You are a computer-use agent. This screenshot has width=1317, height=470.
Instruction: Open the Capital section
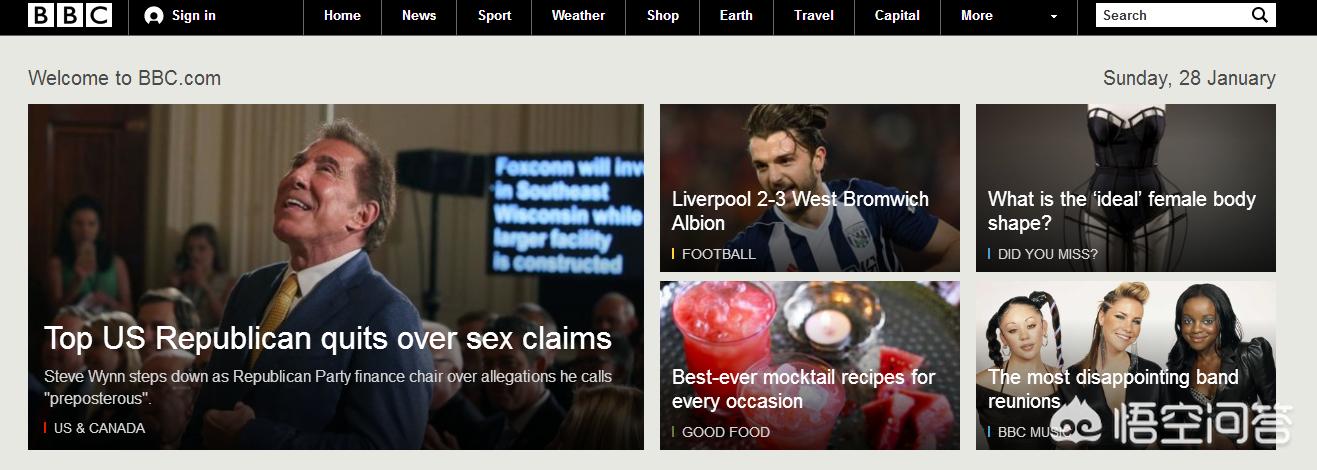click(897, 16)
